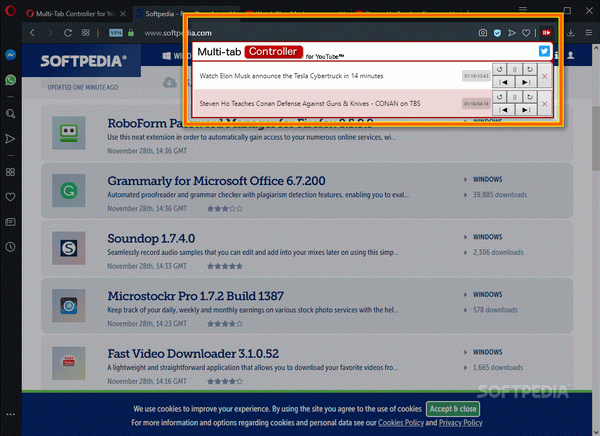The width and height of the screenshot is (600, 436).
Task: Click WINDOWS category for Fast Video Downloader
Action: [x=488, y=352]
